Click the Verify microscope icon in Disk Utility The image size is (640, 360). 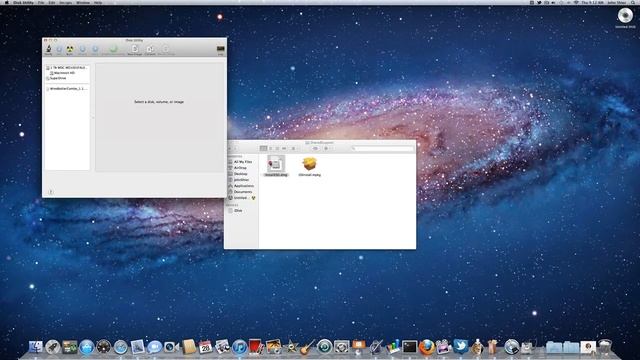tap(49, 49)
